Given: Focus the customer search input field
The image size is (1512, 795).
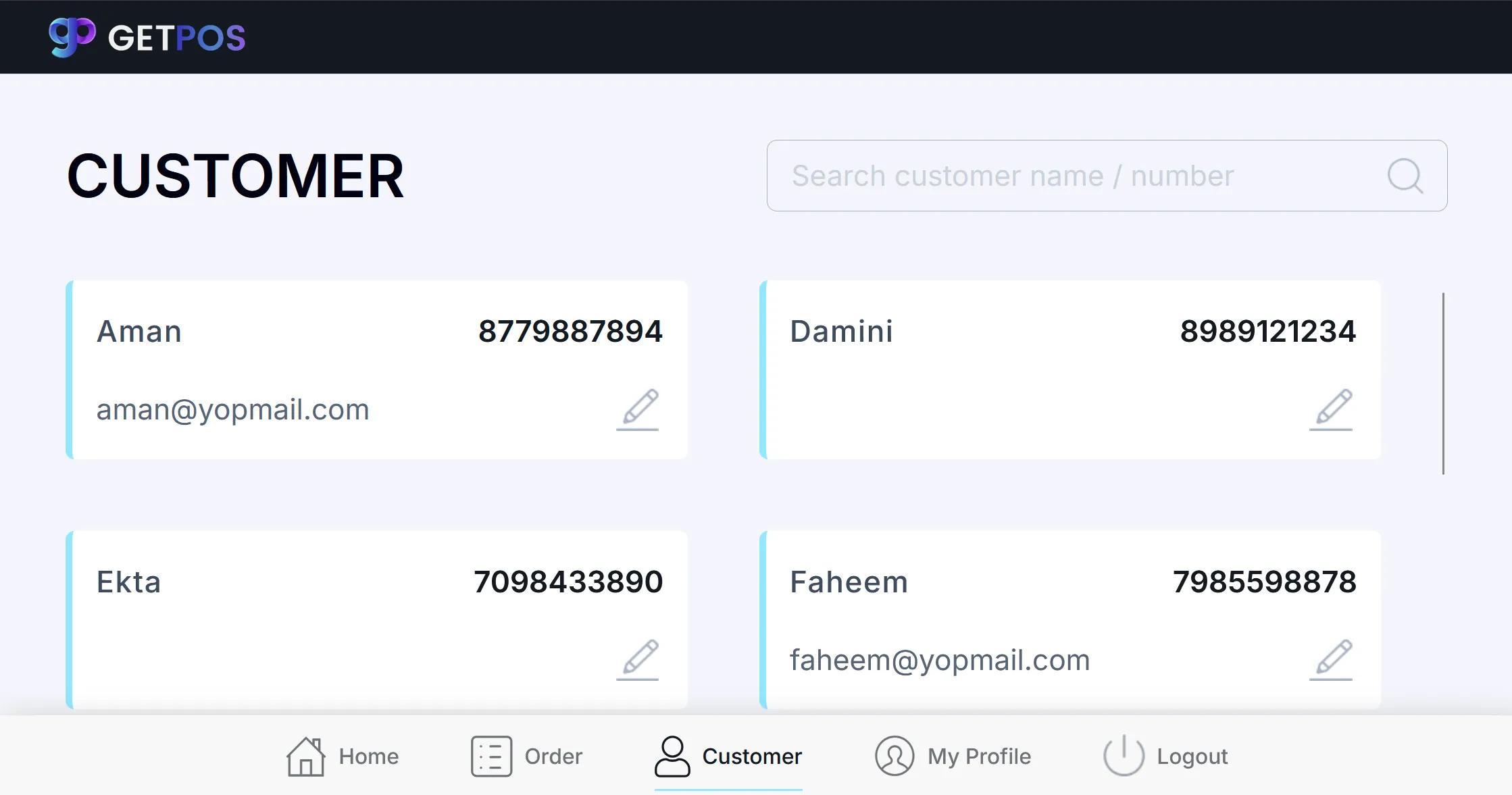Looking at the screenshot, I should pyautogui.click(x=1107, y=176).
